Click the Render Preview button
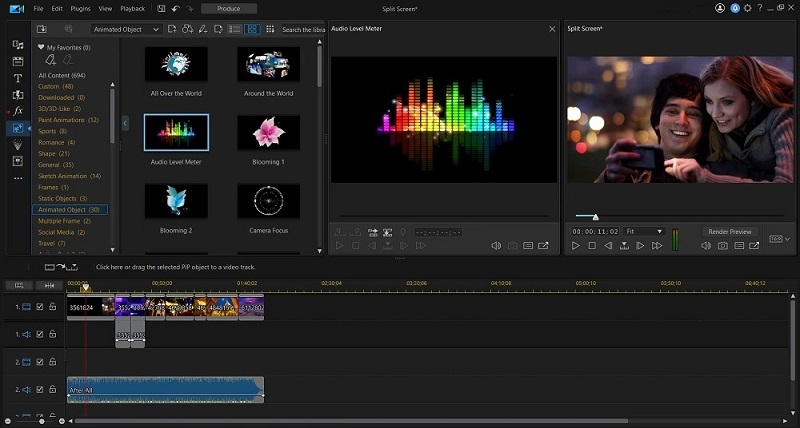Image resolution: width=800 pixels, height=428 pixels. tap(728, 231)
